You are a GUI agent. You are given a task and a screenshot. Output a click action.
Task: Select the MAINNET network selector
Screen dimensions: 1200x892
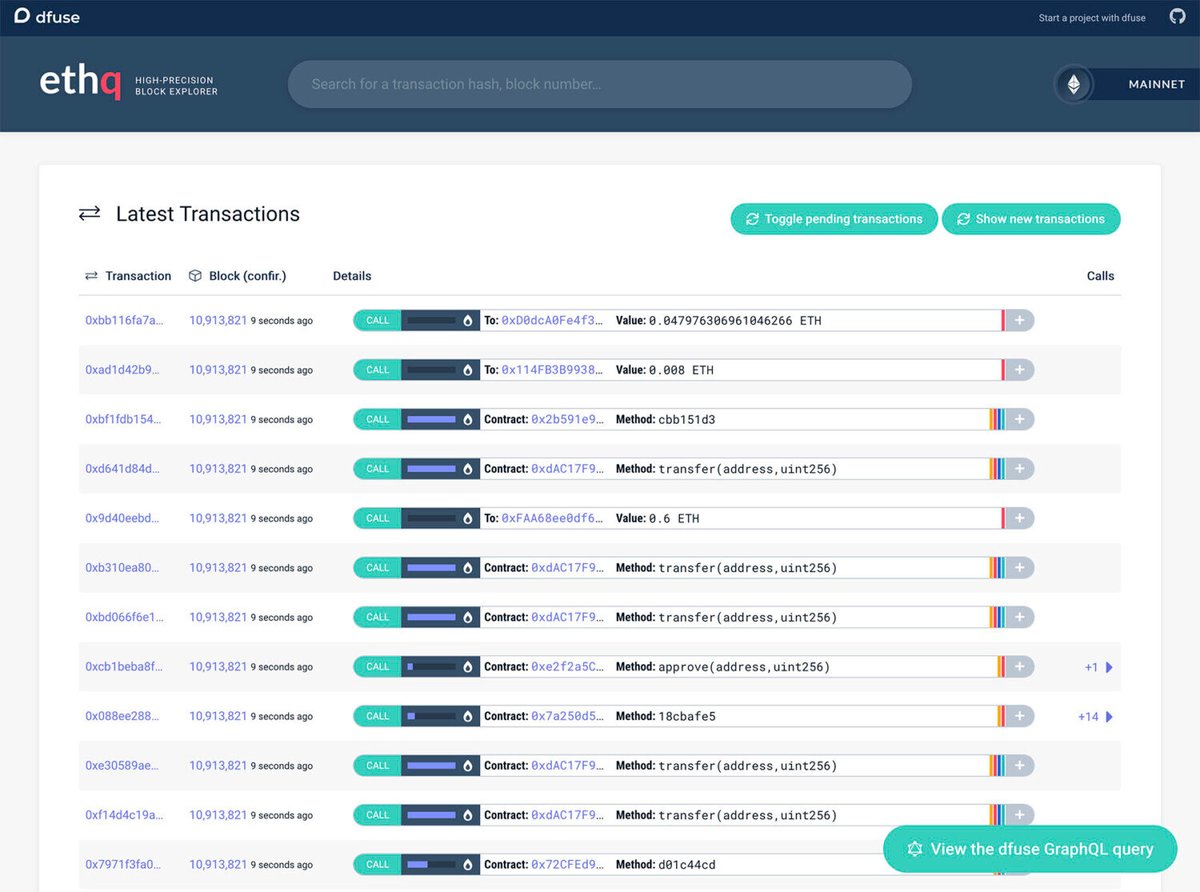tap(1155, 84)
